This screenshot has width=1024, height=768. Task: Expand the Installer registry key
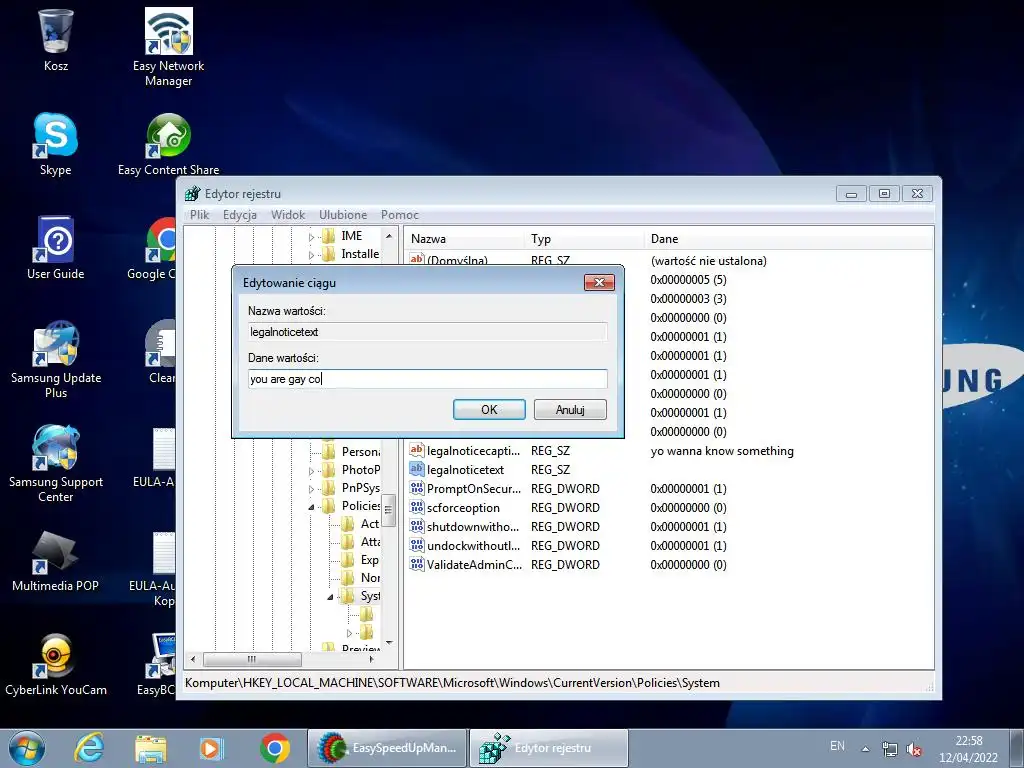coord(312,255)
